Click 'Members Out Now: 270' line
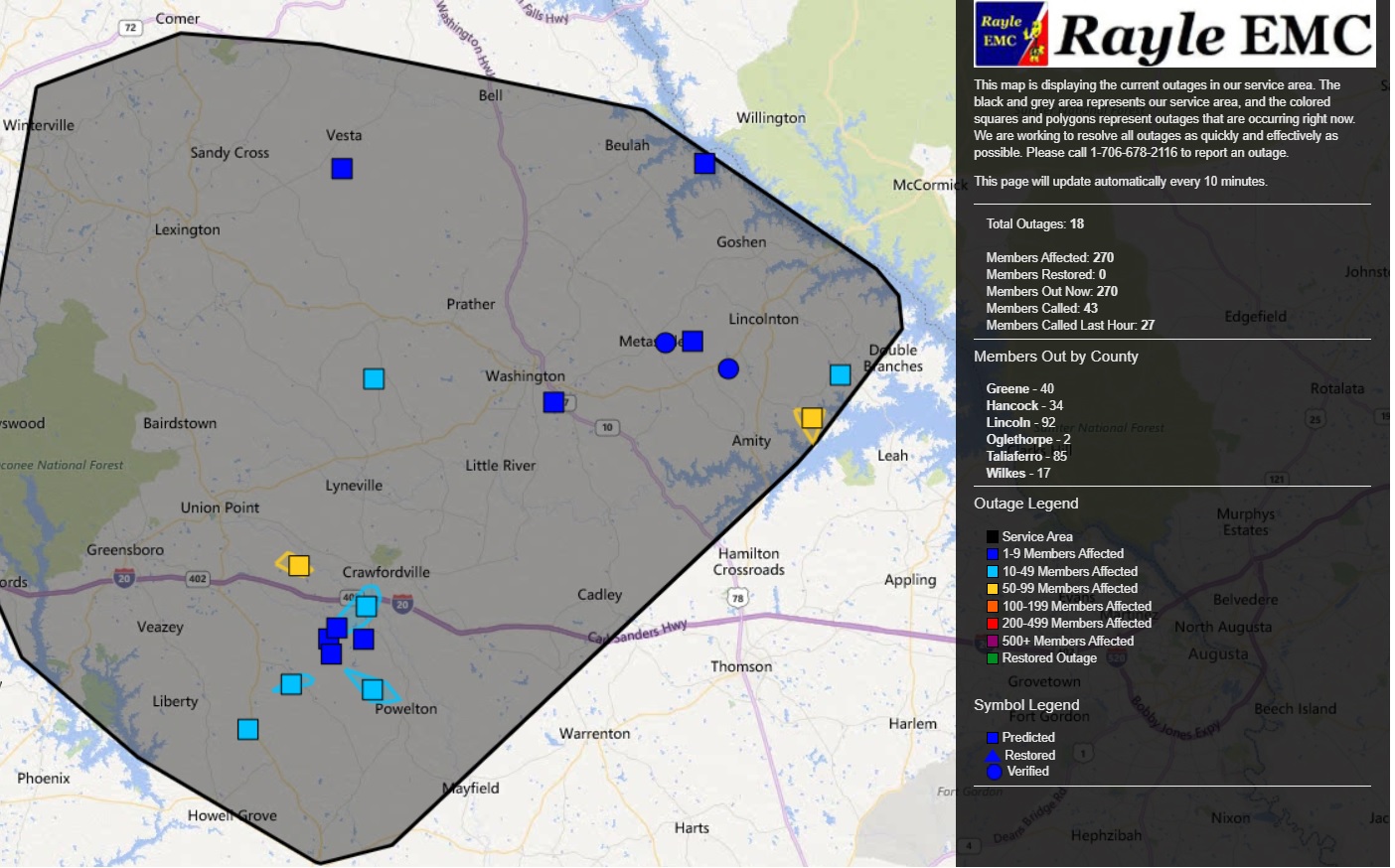 (1051, 291)
